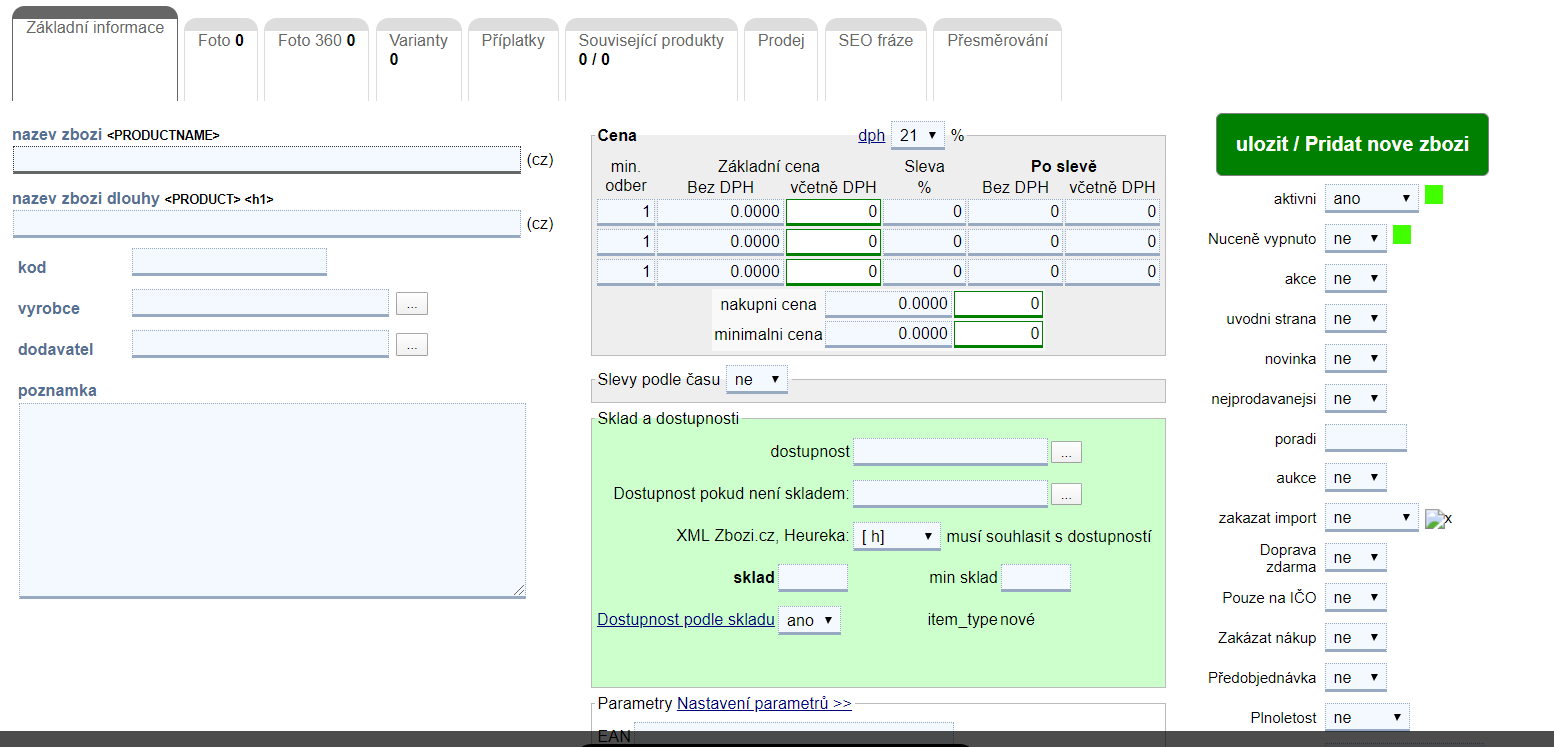The image size is (1554, 747).
Task: Focus the nazev zbozi input field
Action: [x=267, y=159]
